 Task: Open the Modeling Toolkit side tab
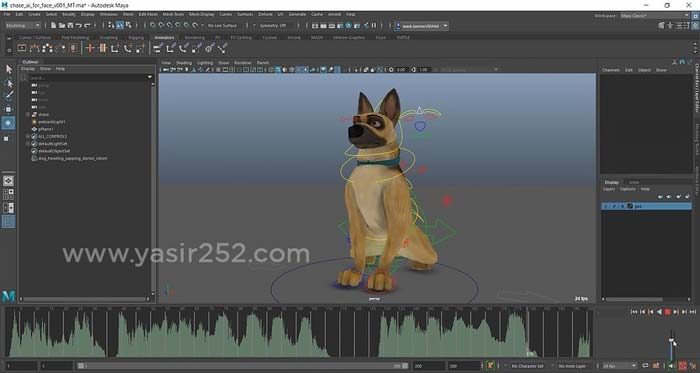coord(696,140)
